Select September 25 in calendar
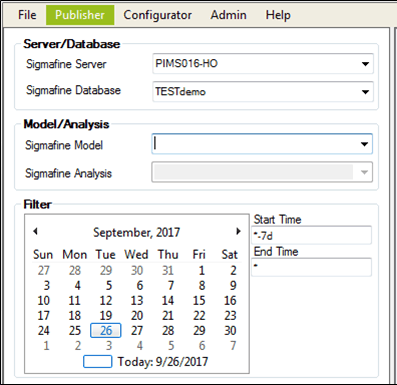 tap(75, 331)
